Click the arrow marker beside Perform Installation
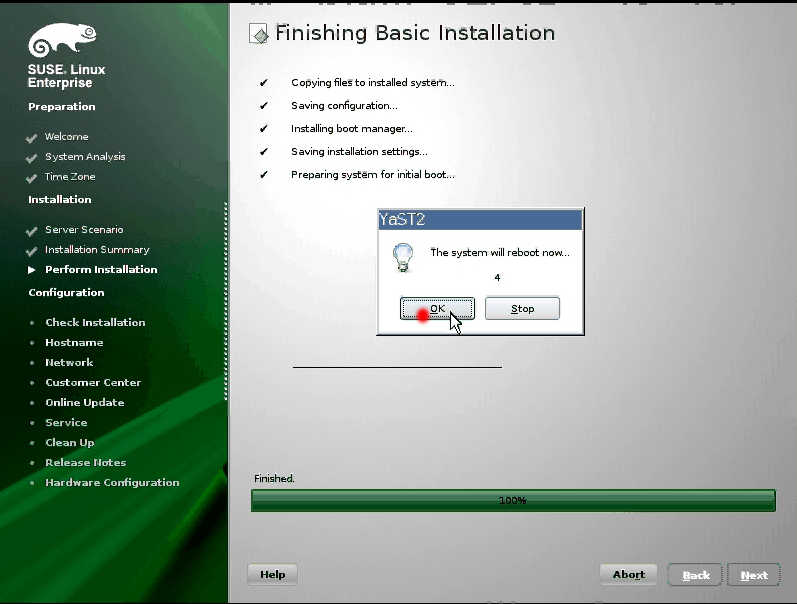The image size is (797, 604). pos(32,269)
